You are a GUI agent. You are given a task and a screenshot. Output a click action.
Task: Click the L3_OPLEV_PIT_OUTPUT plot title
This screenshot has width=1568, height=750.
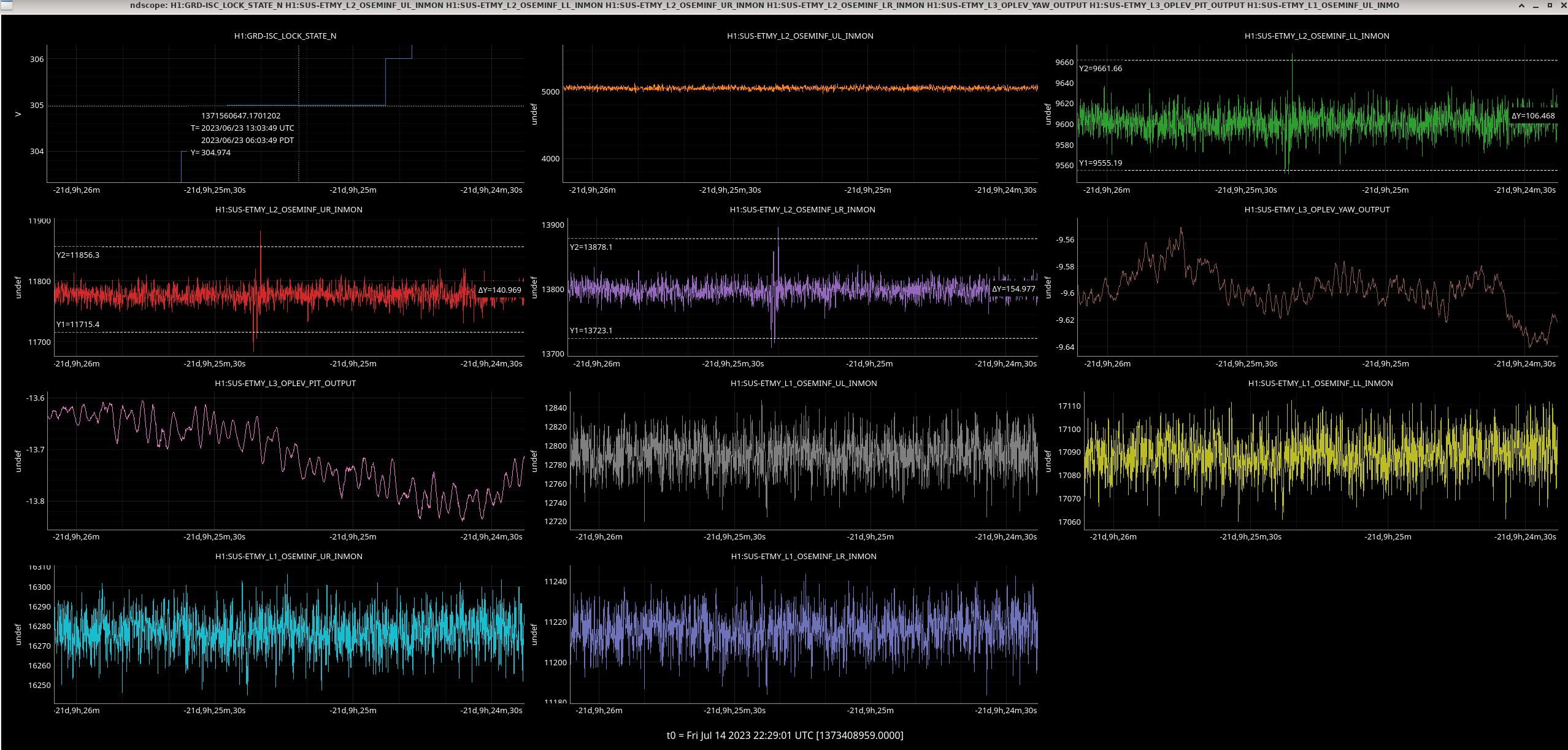click(x=285, y=384)
